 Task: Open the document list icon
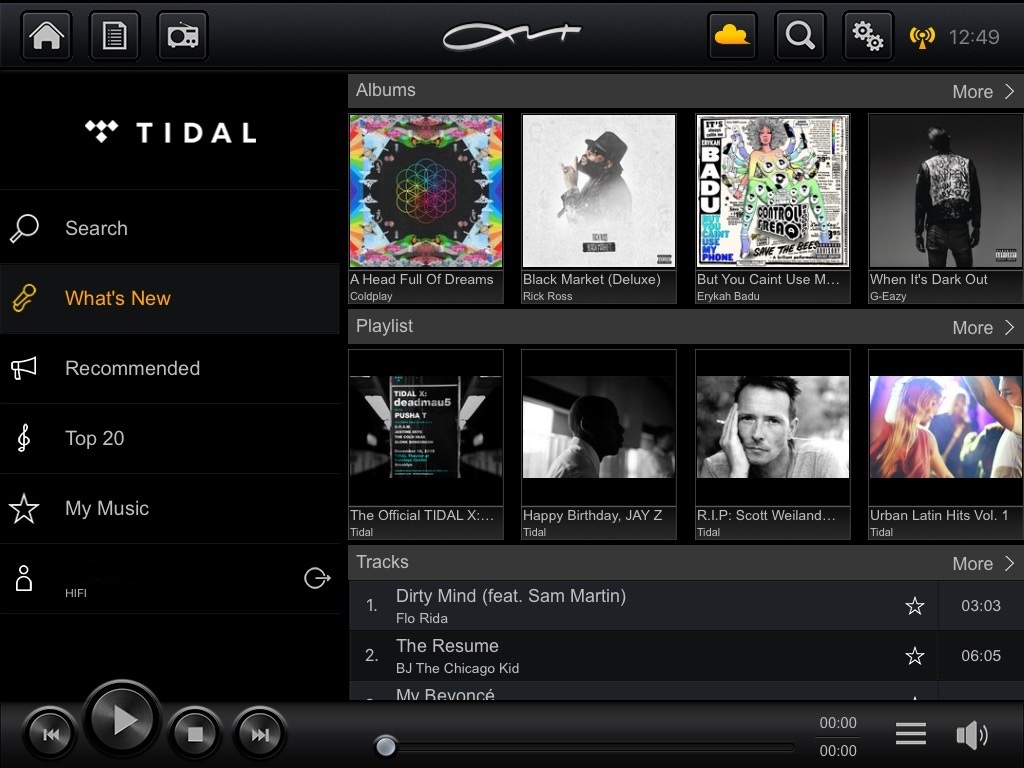click(114, 36)
